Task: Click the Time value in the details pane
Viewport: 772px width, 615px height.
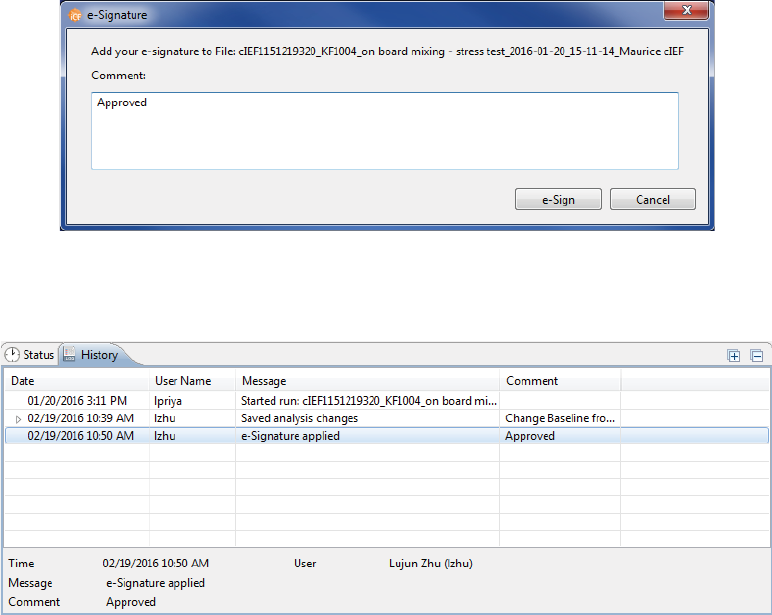Action: pyautogui.click(x=156, y=563)
